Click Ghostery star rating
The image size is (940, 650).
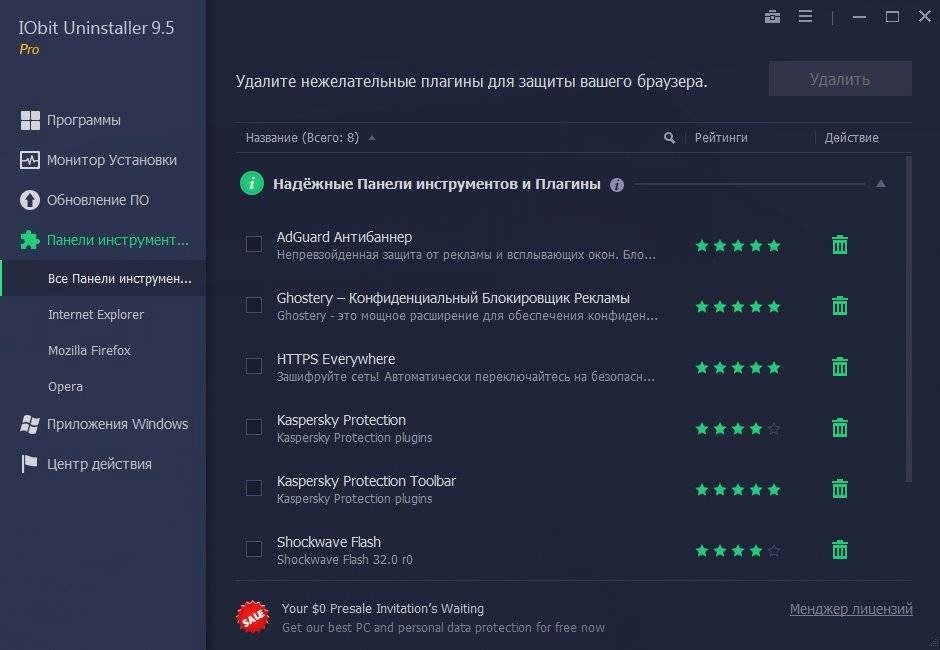click(x=738, y=306)
